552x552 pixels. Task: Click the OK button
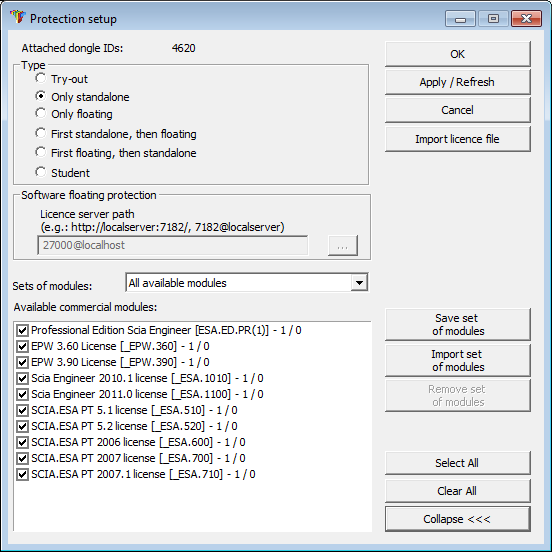pos(458,54)
